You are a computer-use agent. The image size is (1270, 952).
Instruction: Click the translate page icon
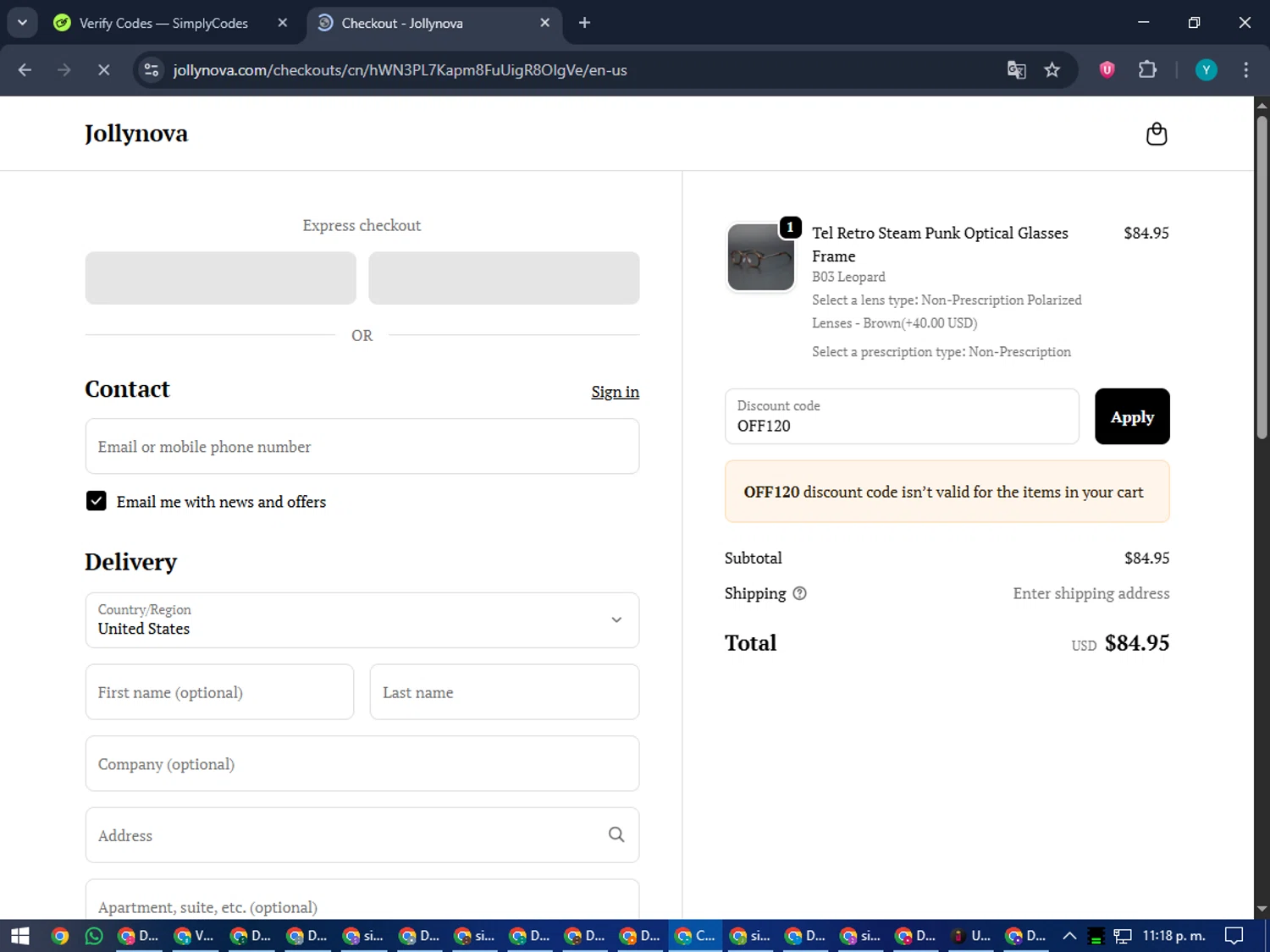pos(1016,70)
